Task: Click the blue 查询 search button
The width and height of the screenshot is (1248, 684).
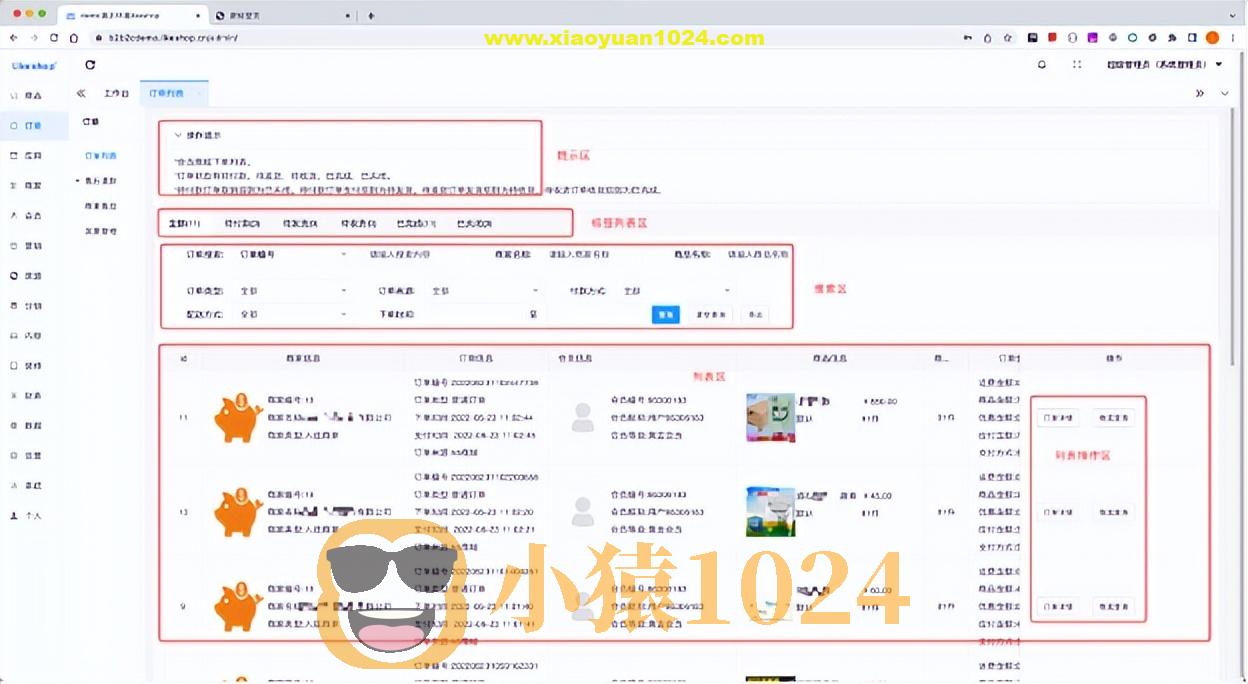Action: pyautogui.click(x=665, y=314)
